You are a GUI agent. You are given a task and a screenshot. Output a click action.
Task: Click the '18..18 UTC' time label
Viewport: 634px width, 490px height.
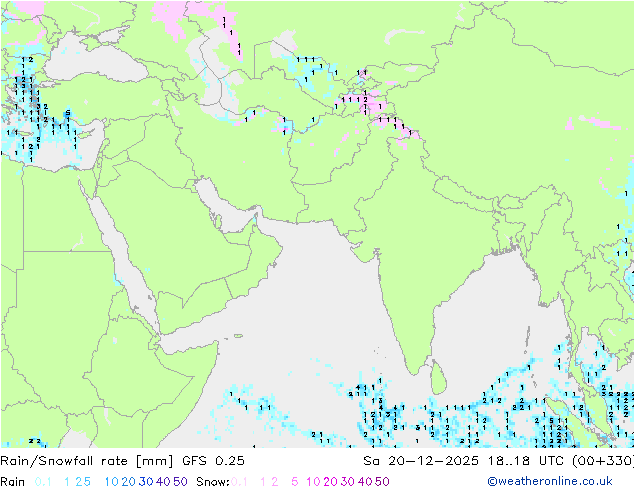coord(526,461)
